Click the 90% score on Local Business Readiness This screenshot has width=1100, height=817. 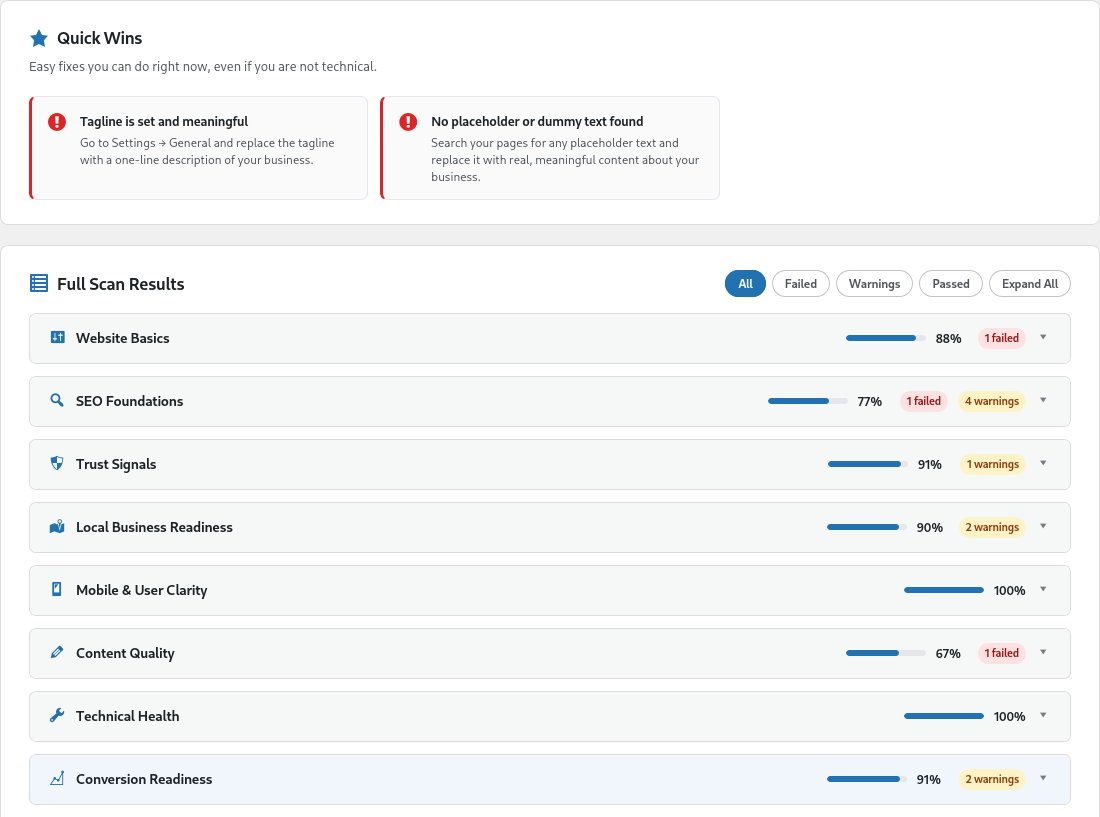[930, 527]
